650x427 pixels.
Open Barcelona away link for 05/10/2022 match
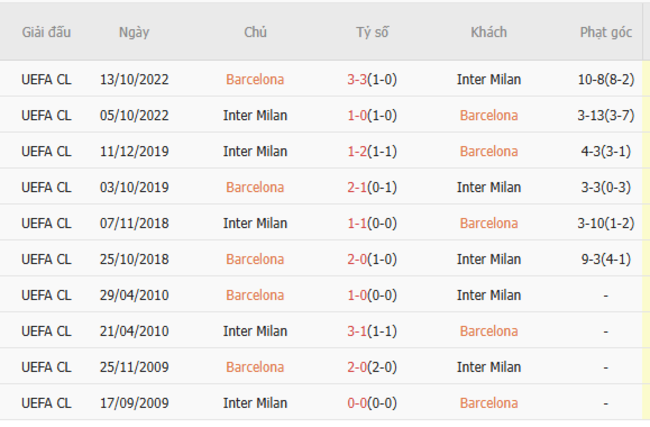488,115
